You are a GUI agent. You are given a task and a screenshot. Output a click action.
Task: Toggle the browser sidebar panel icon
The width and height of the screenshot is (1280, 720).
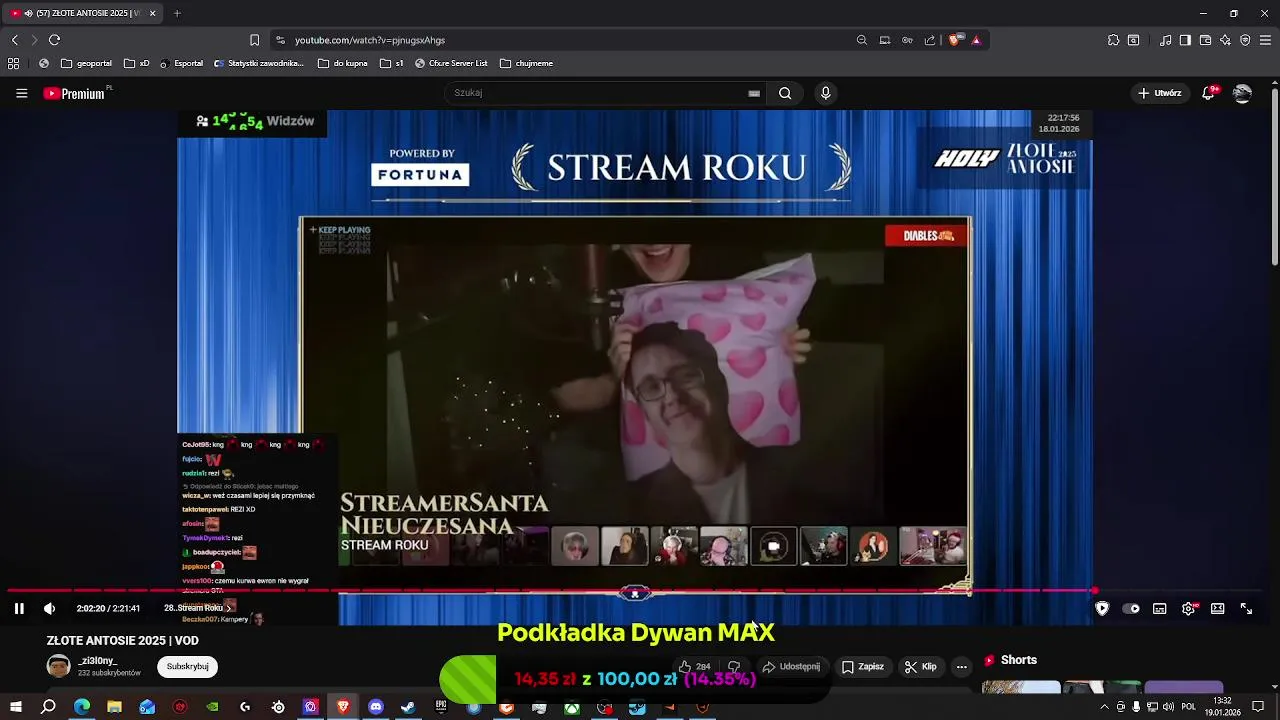1185,40
